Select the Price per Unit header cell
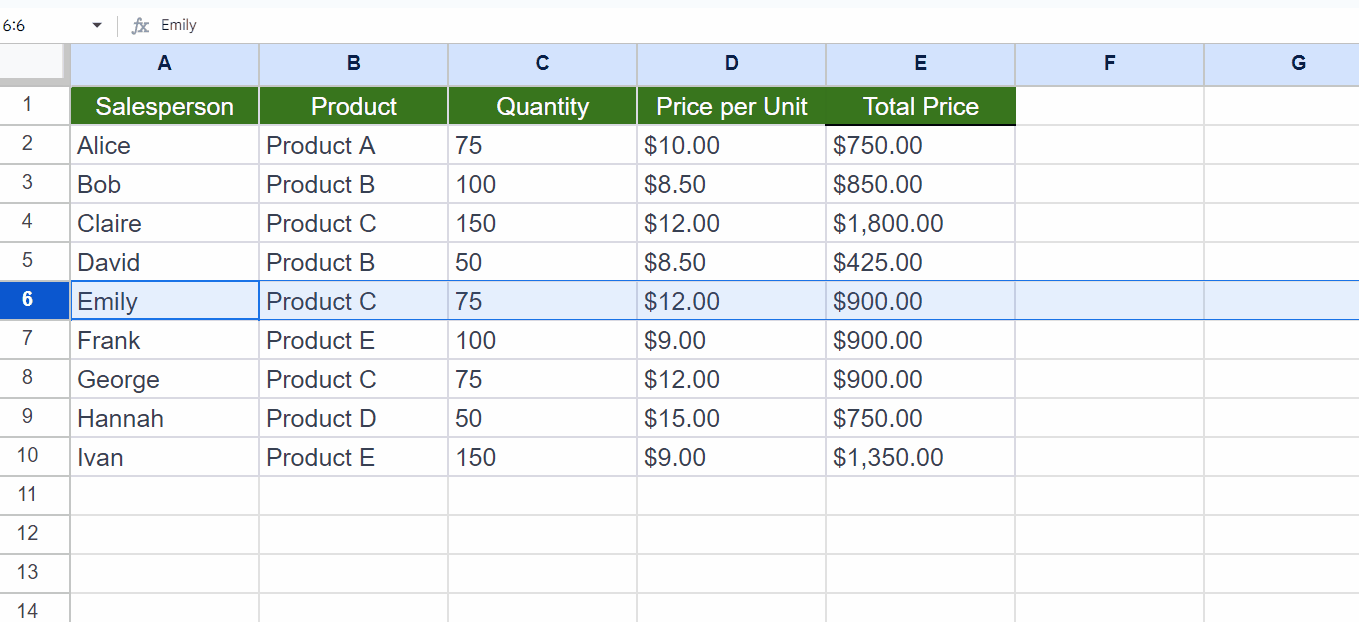Image resolution: width=1359 pixels, height=622 pixels. coord(731,106)
